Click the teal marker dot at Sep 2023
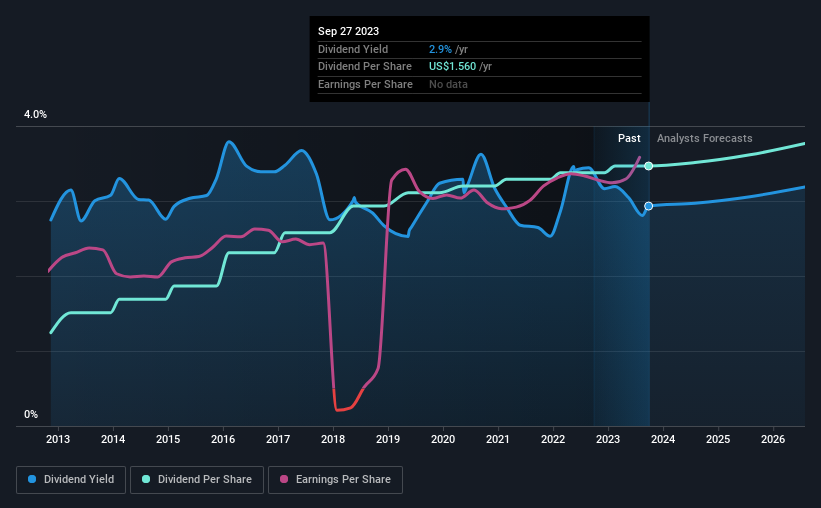This screenshot has width=821, height=508. pos(648,166)
